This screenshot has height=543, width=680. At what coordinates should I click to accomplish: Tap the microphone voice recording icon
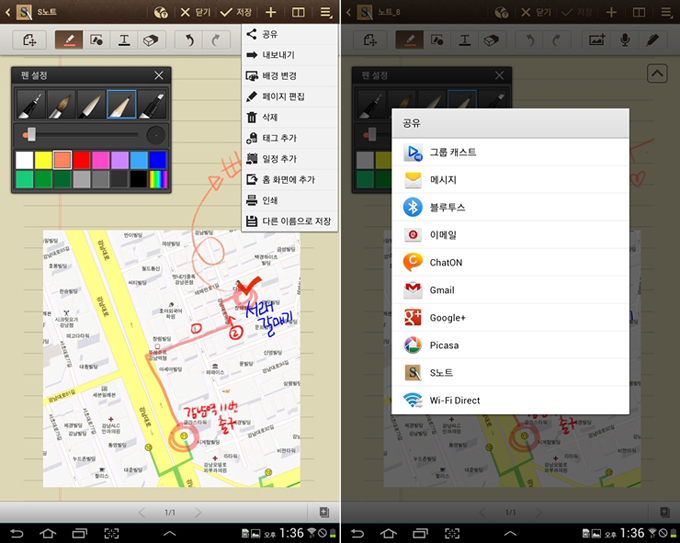625,40
